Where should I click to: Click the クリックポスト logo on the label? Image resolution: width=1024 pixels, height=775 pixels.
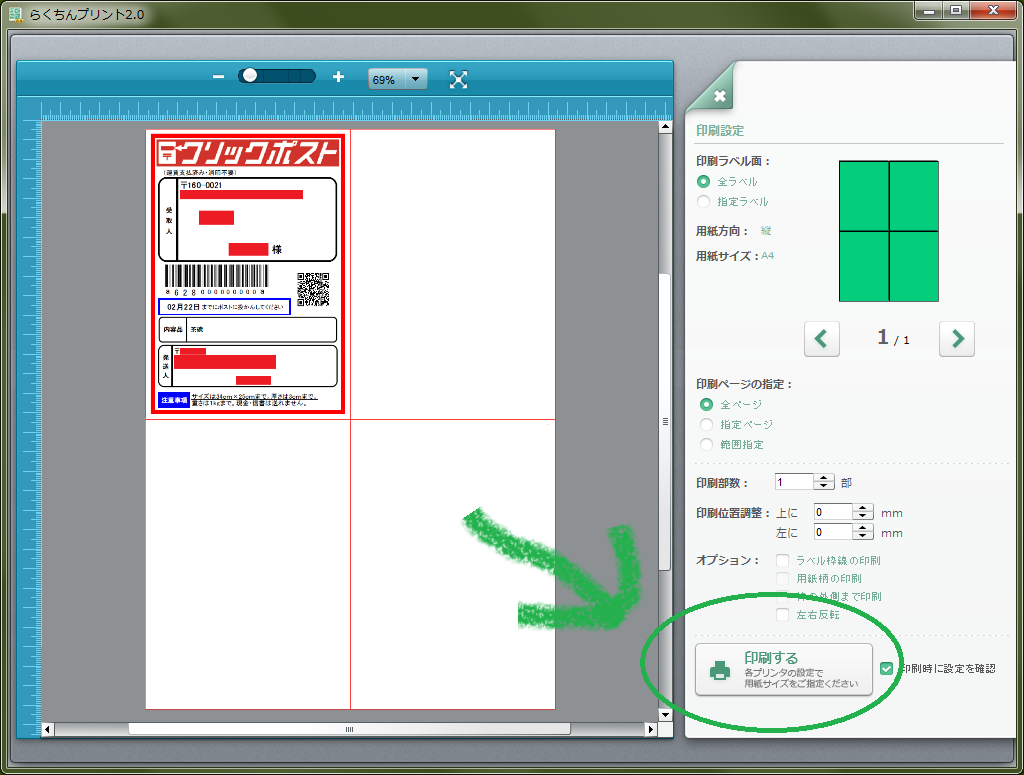(248, 153)
